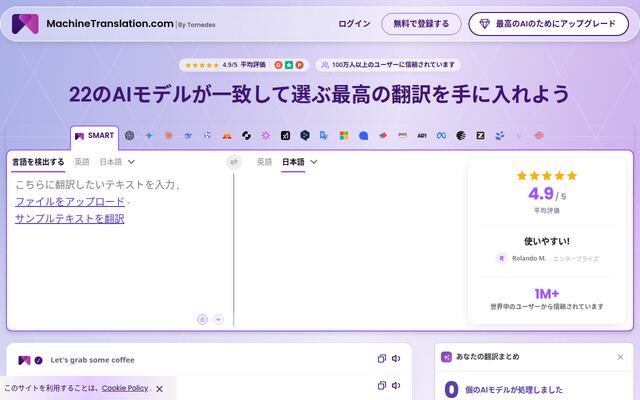
Task: Close the あなたの翻訳まとめ panel
Action: tap(620, 357)
